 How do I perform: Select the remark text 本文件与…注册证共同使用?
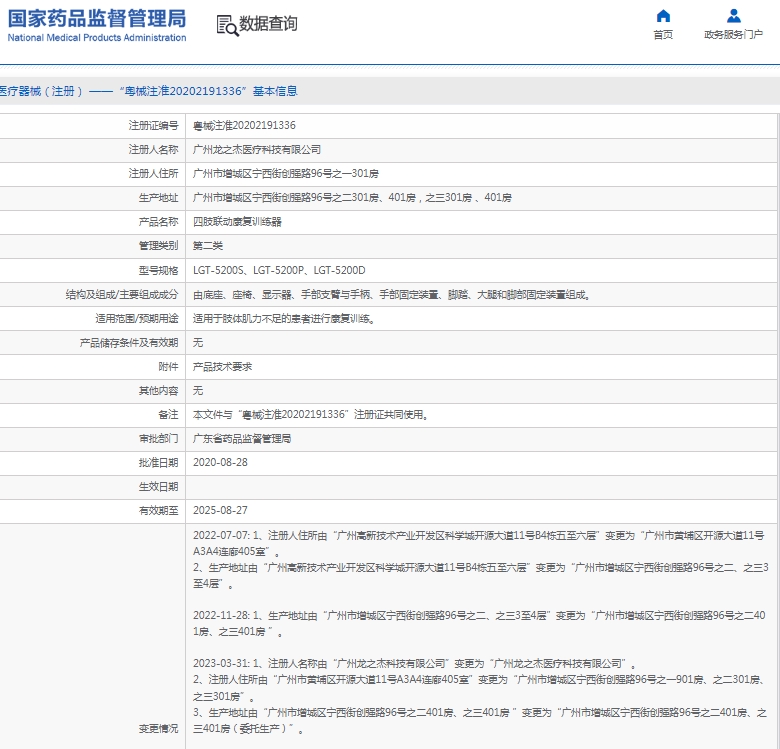pyautogui.click(x=311, y=414)
